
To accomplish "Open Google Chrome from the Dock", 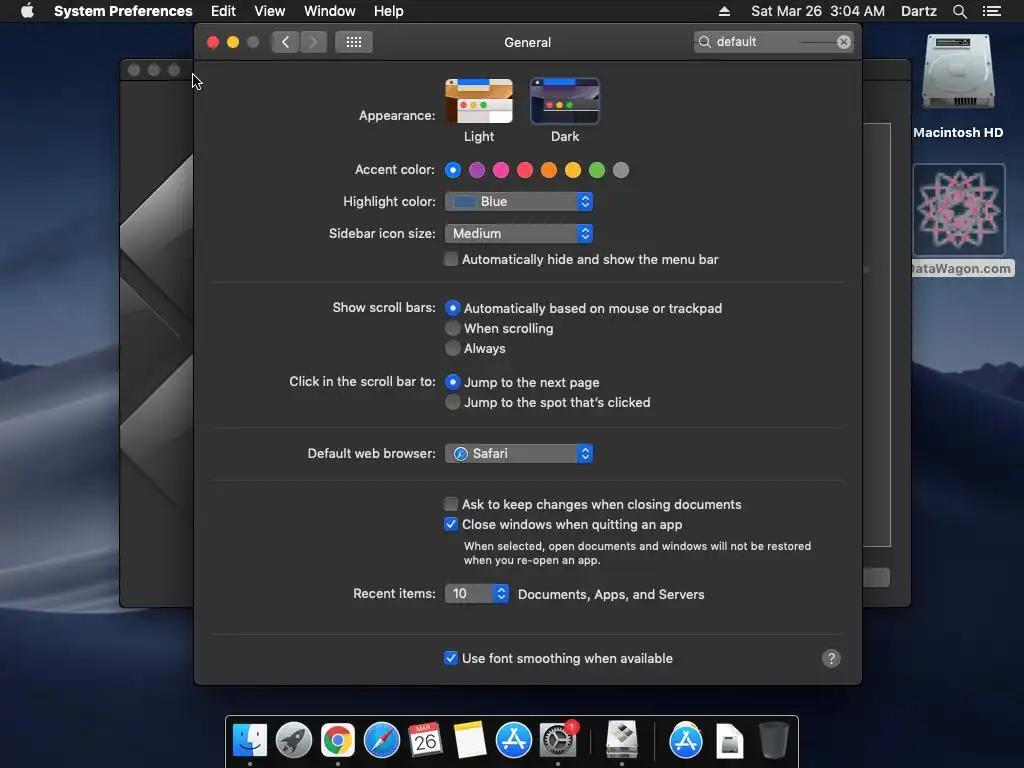I will point(338,741).
